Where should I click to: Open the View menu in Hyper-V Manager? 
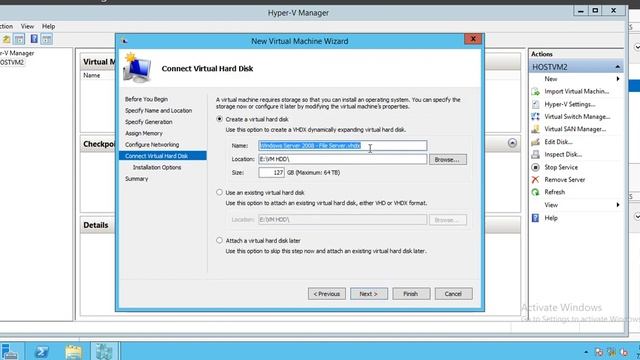click(27, 26)
